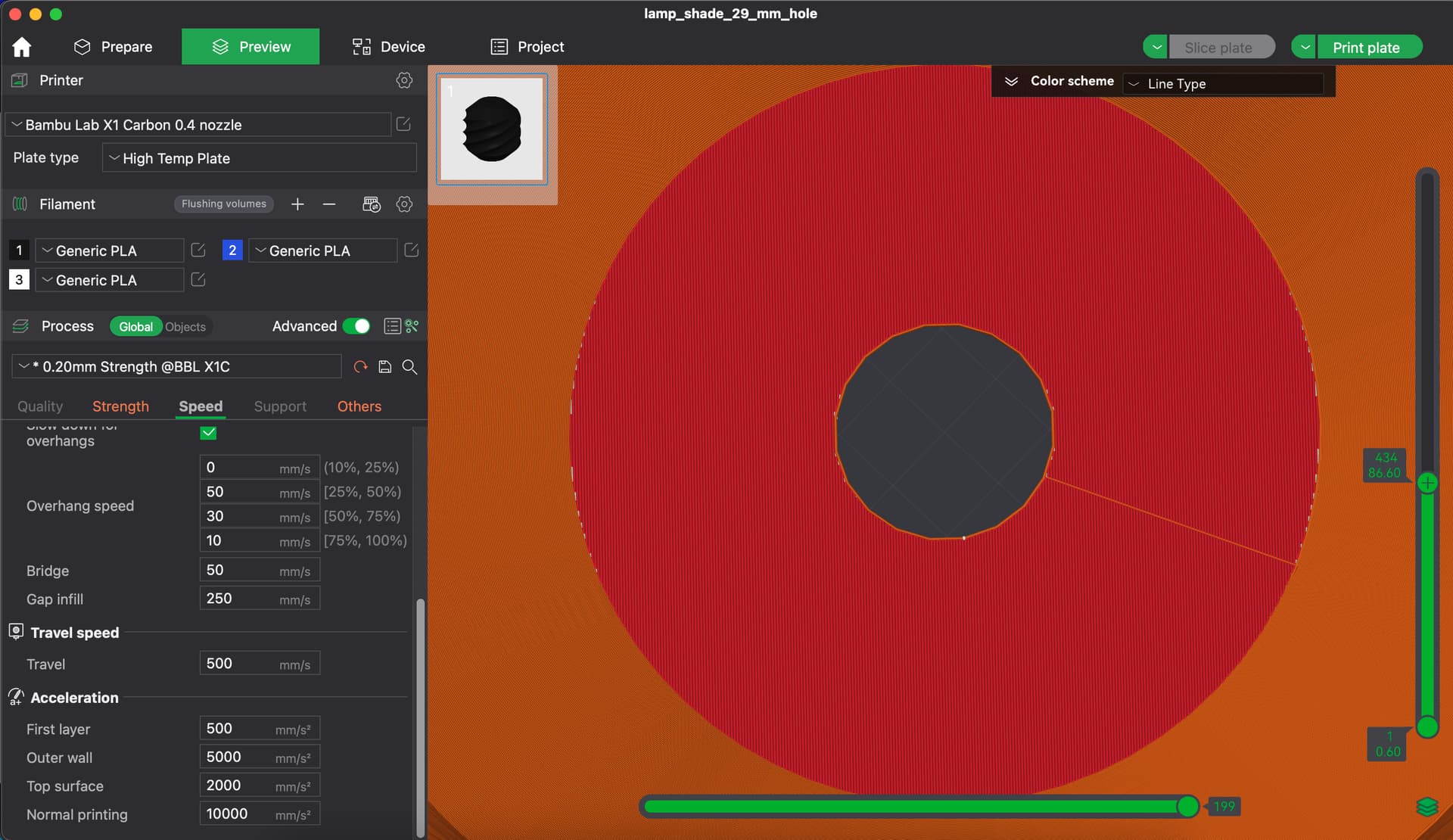Select the Preview tab

(250, 47)
